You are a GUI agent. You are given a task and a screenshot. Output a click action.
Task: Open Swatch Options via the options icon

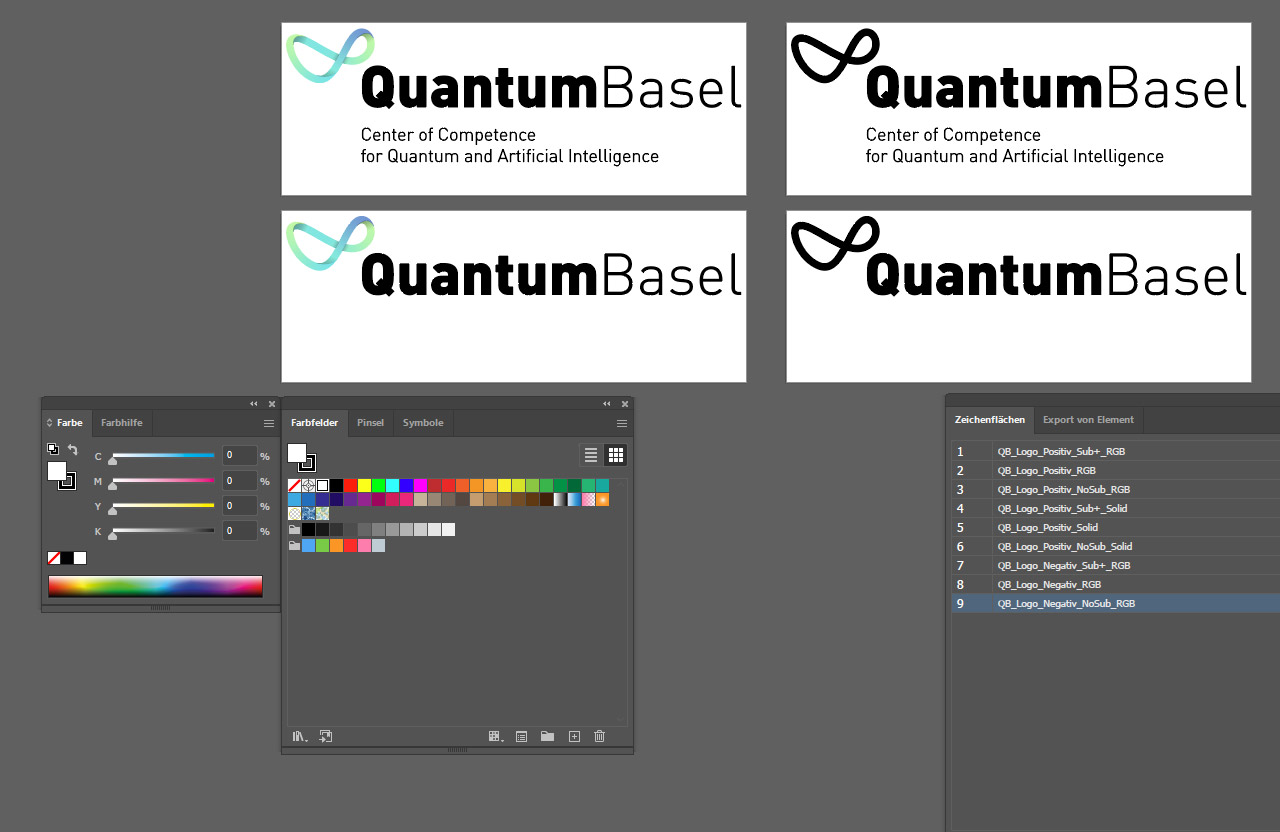point(521,736)
